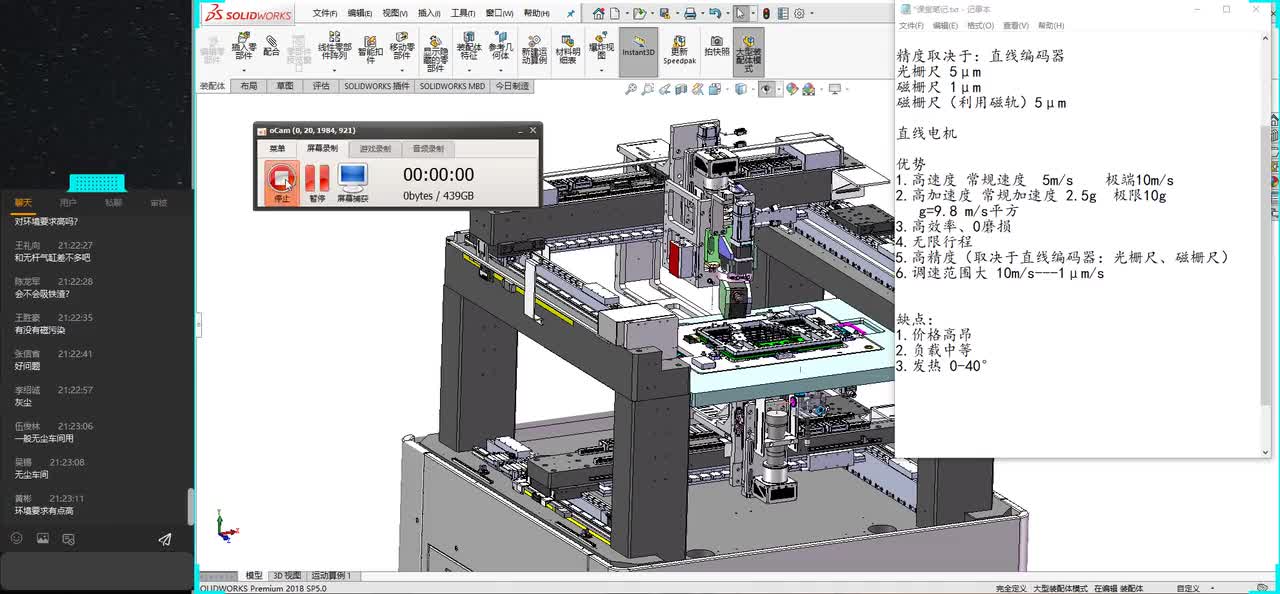
Task: Switch to the 评估 ribbon tab
Action: 321,86
